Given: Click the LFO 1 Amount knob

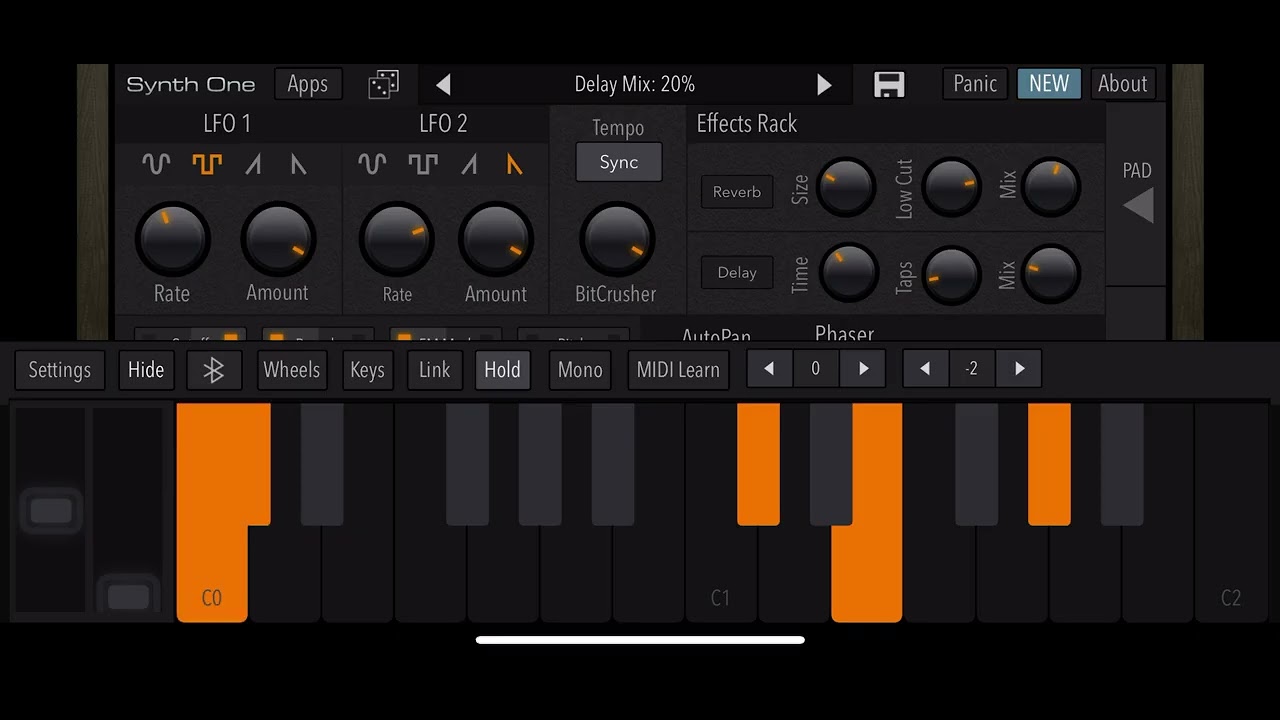Looking at the screenshot, I should coord(278,239).
